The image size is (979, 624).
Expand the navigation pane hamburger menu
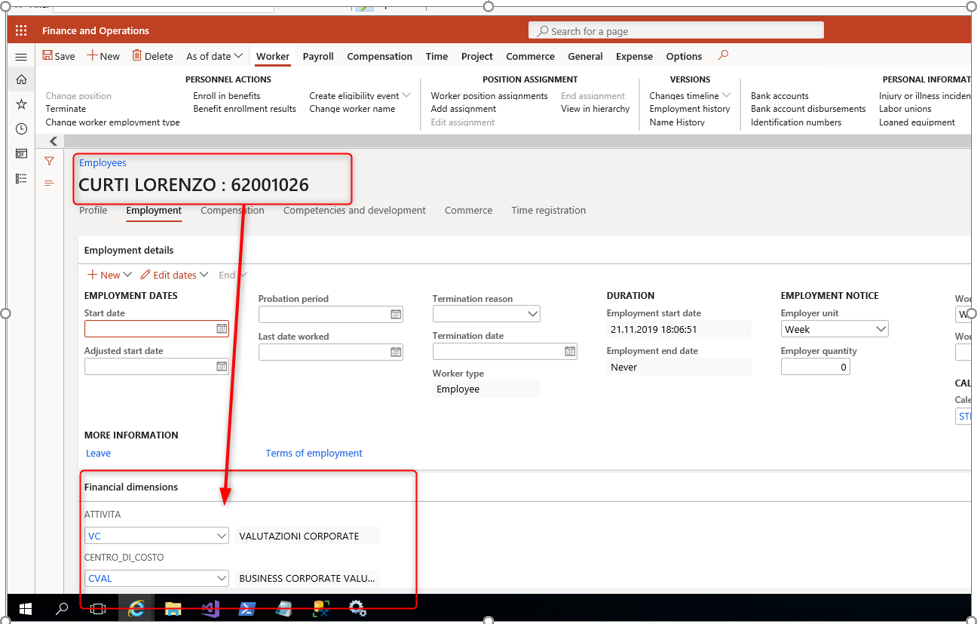point(21,57)
